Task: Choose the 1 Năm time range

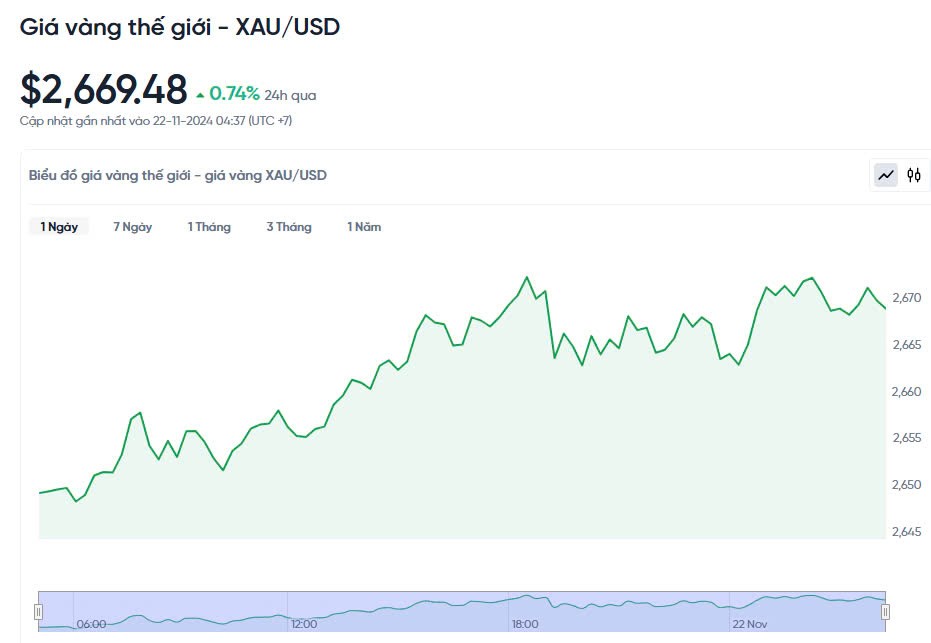Action: click(364, 227)
